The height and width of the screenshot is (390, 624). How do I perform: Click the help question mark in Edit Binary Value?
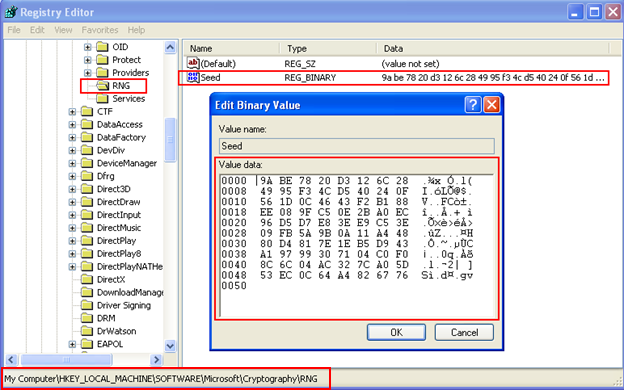click(472, 105)
